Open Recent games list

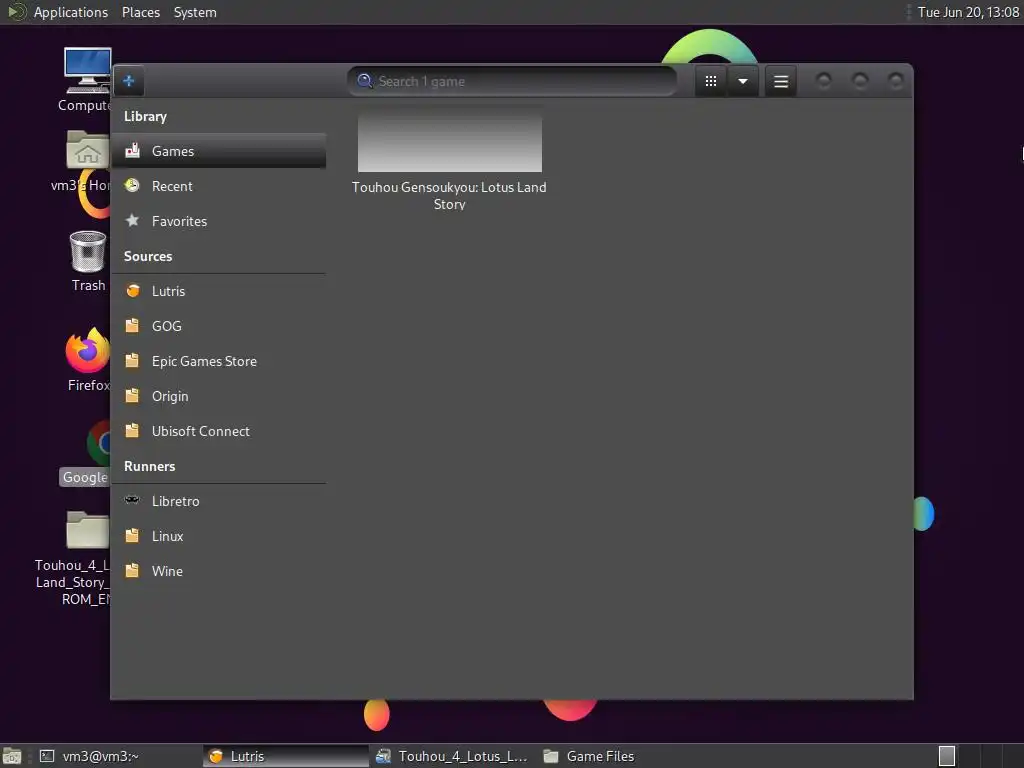219,186
